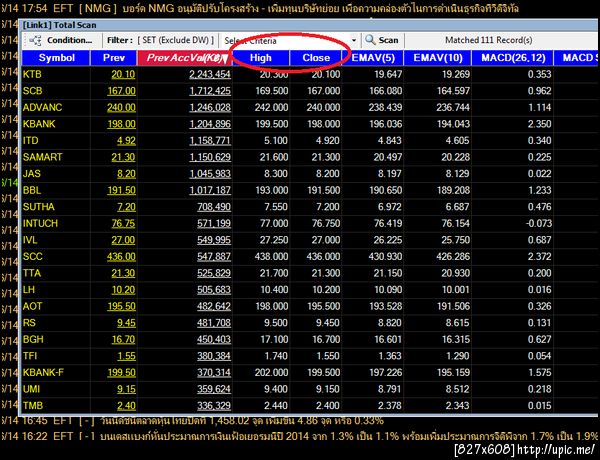The width and height of the screenshot is (600, 460).
Task: Select the ADVANC symbol
Action: pyautogui.click(x=42, y=107)
